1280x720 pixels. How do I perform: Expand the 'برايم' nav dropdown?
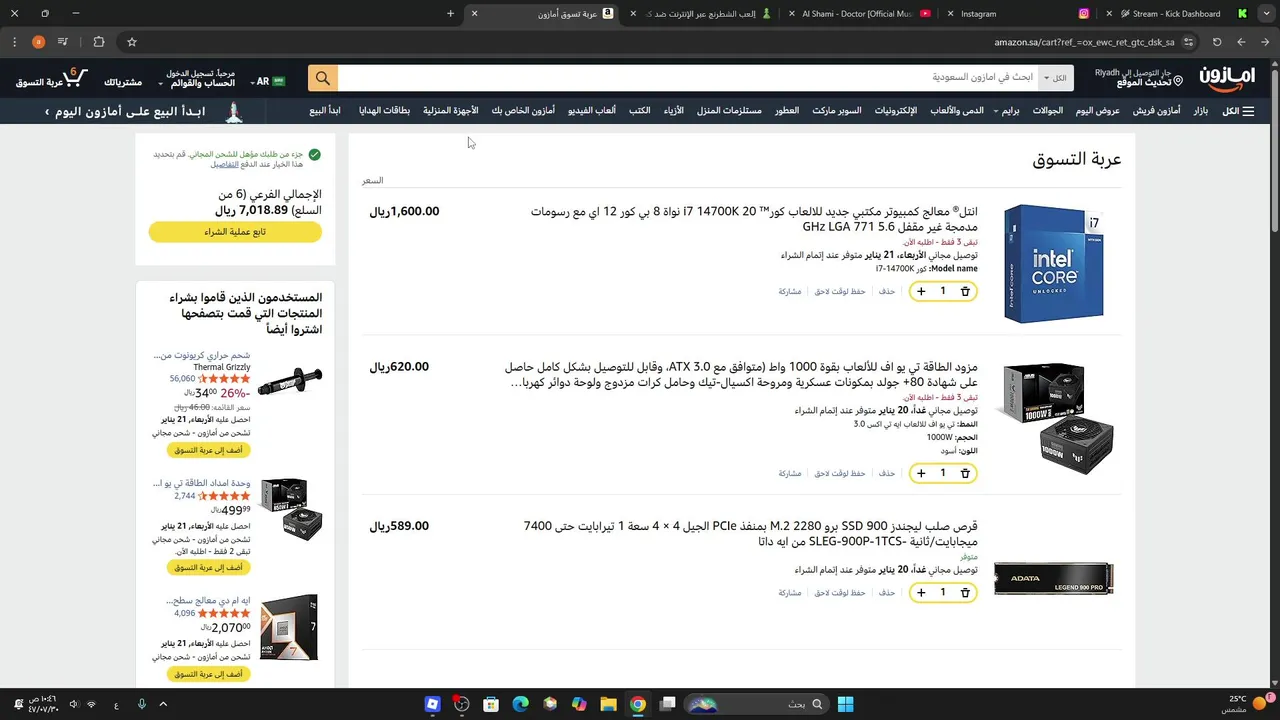click(x=1008, y=111)
